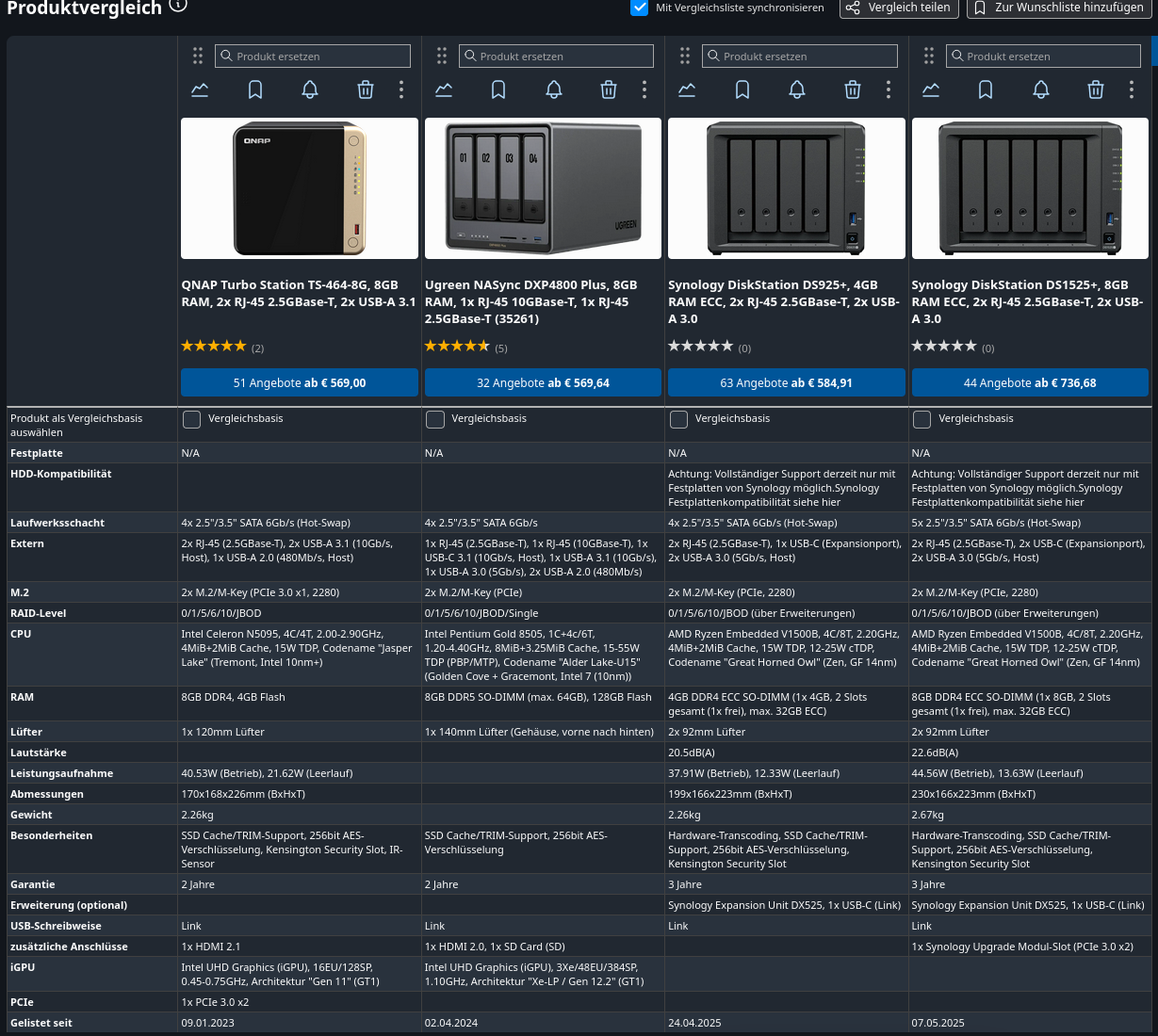View the 5 ratings of Ugreen DXP4800 Plus
Screen dimensions: 1158x1036
[466, 347]
